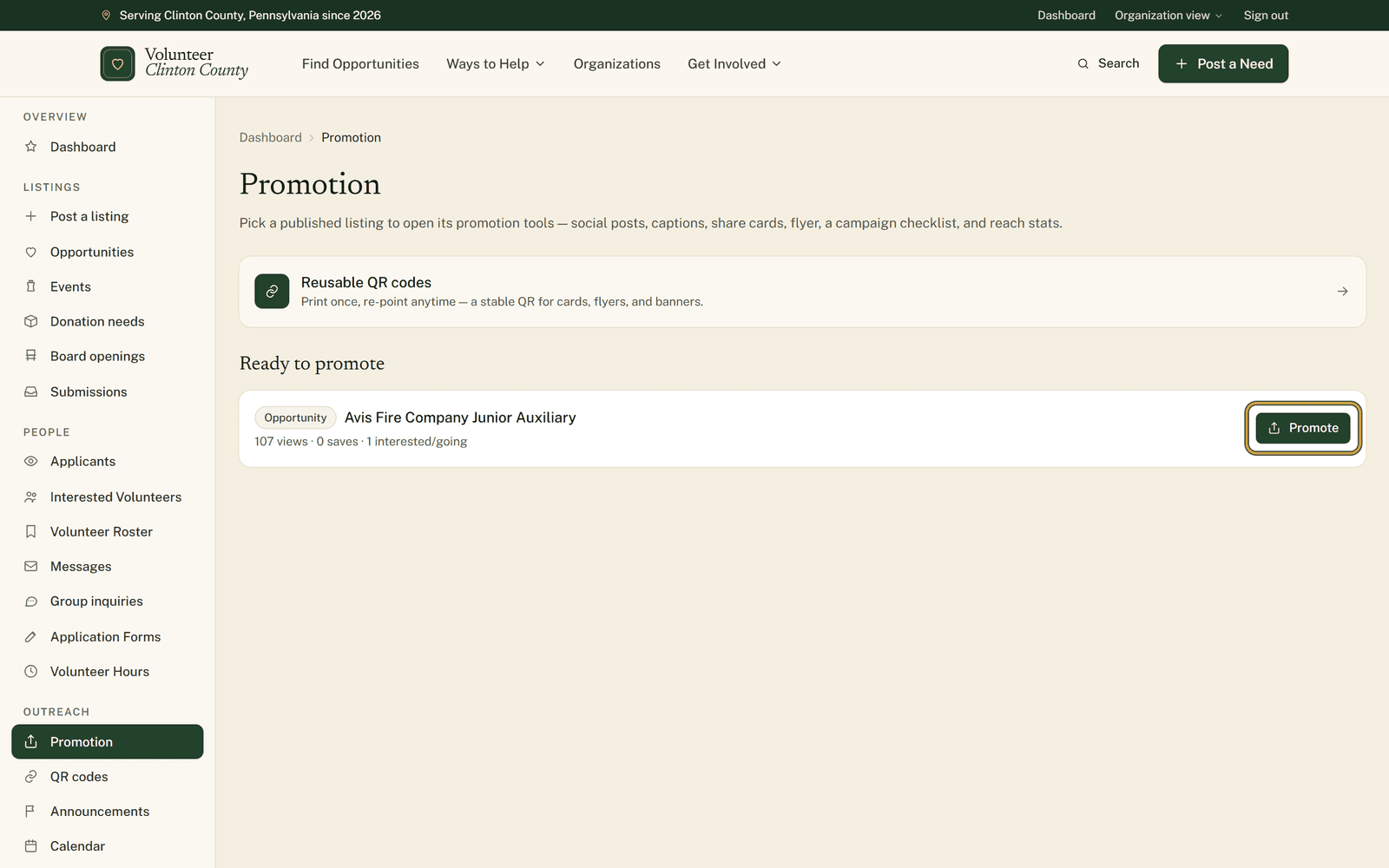1389x868 pixels.
Task: Open Organizations in the top navigation
Action: pyautogui.click(x=616, y=63)
